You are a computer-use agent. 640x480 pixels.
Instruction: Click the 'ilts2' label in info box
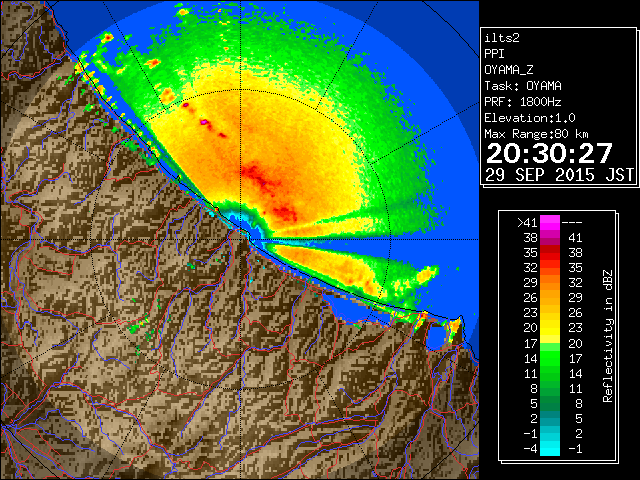502,38
